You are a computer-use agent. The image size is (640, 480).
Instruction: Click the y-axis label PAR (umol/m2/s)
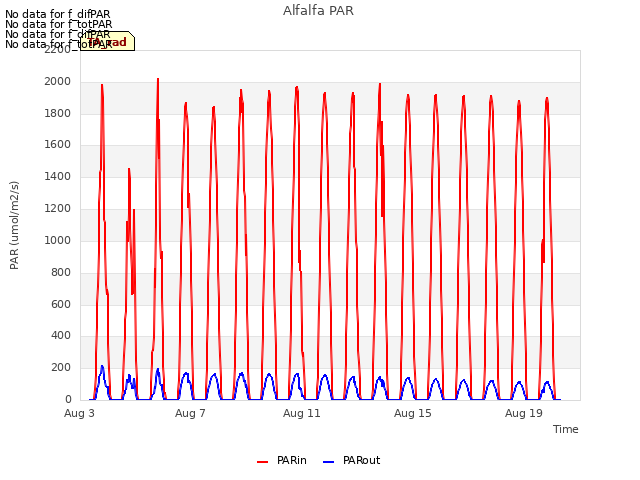14,225
